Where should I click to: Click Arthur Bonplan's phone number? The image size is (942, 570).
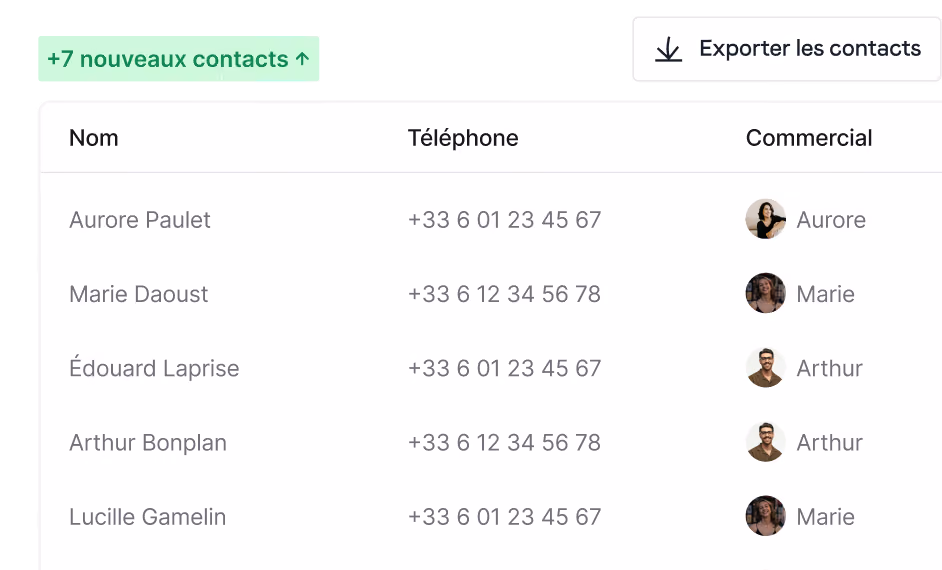click(504, 443)
